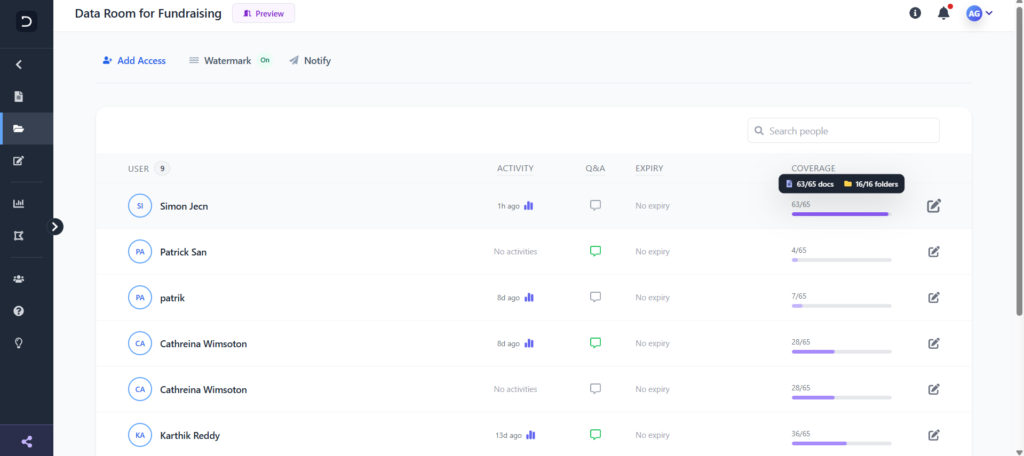Click the SI avatar for Simon Jecn

[140, 206]
